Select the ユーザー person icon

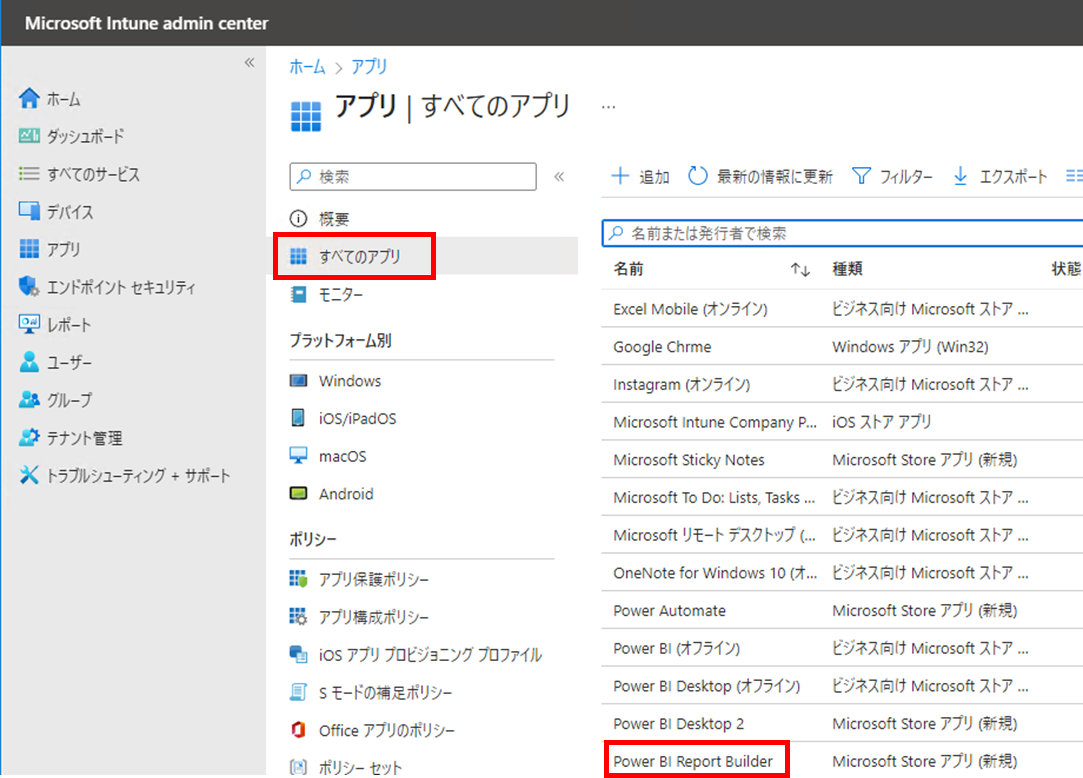(x=29, y=361)
